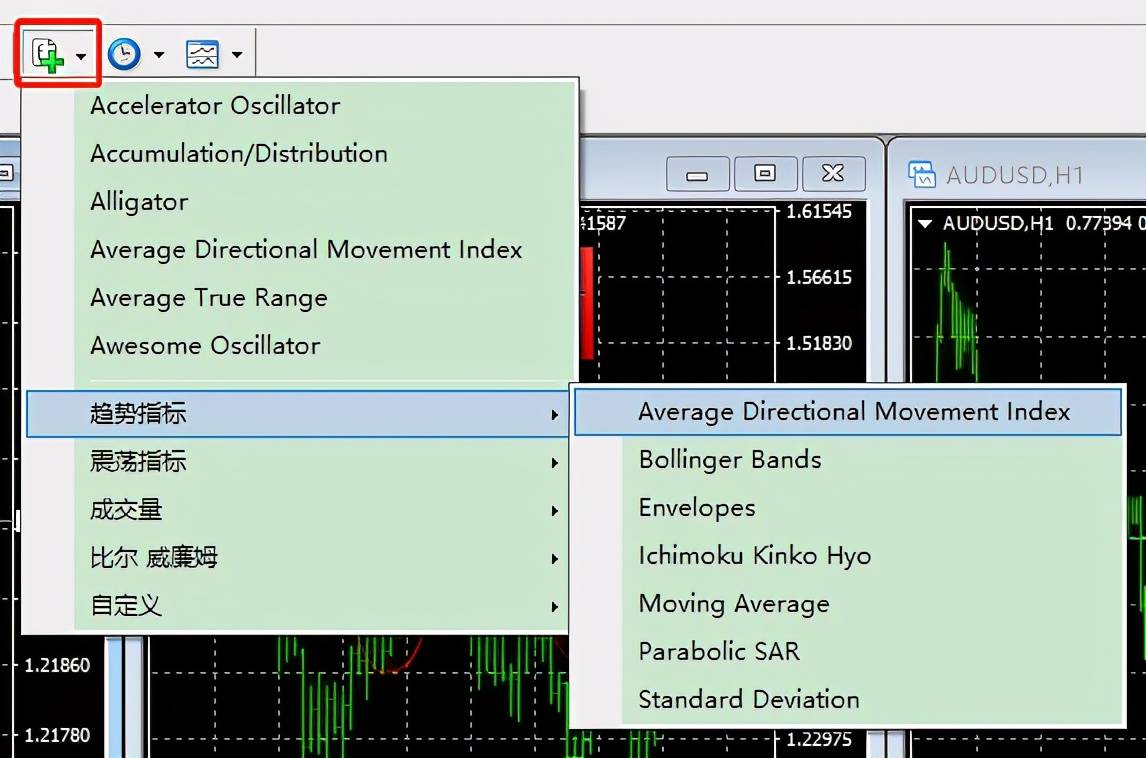Open the 自定义 submenu
Screen dimensions: 1146x758
(126, 606)
